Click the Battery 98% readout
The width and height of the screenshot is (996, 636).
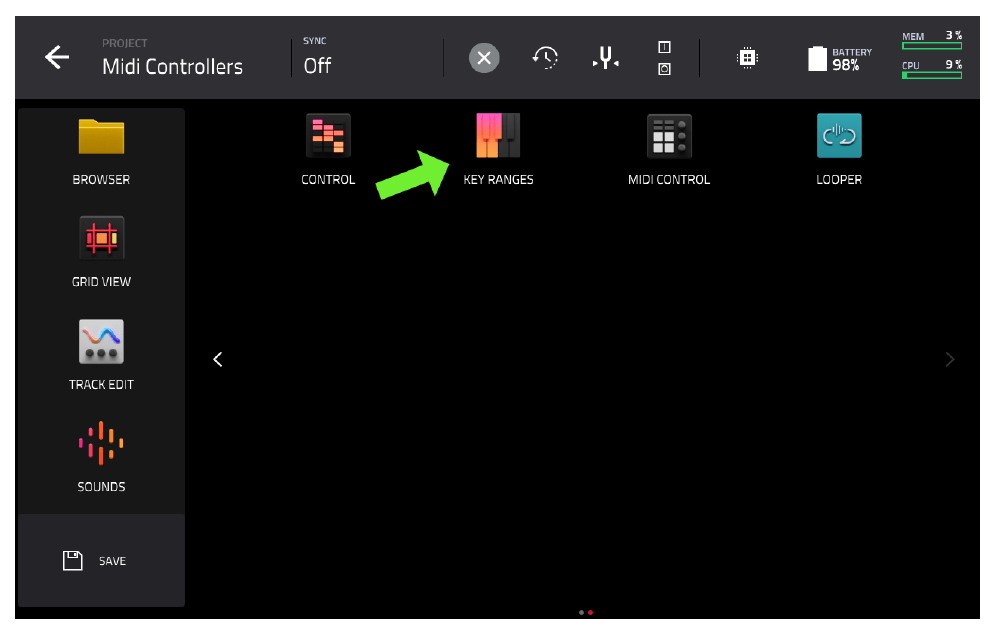[852, 59]
